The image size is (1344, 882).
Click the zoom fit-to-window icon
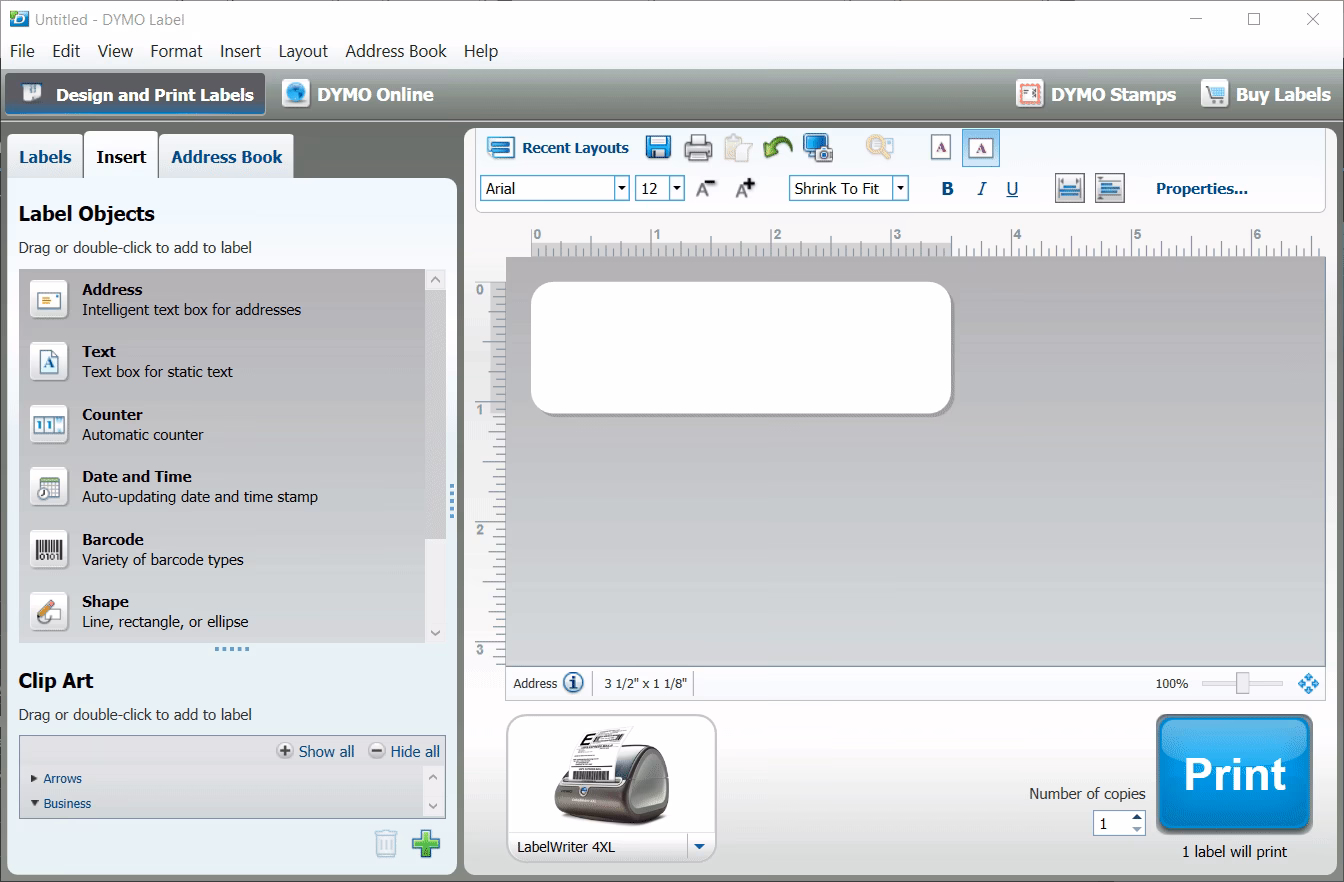tap(1308, 683)
